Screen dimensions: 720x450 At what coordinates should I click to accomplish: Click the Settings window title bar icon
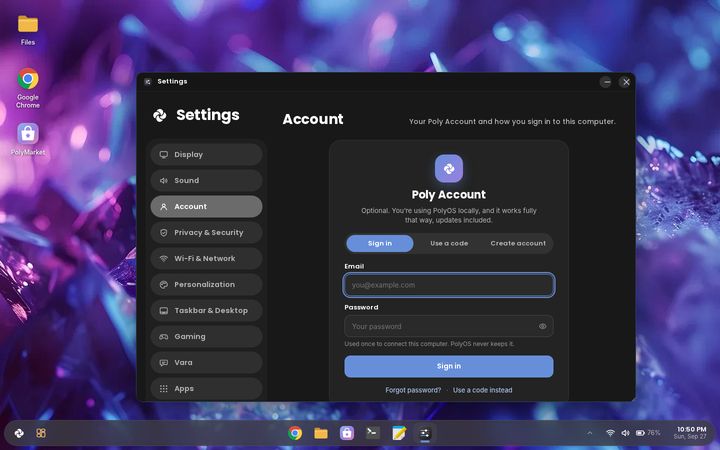coord(147,82)
